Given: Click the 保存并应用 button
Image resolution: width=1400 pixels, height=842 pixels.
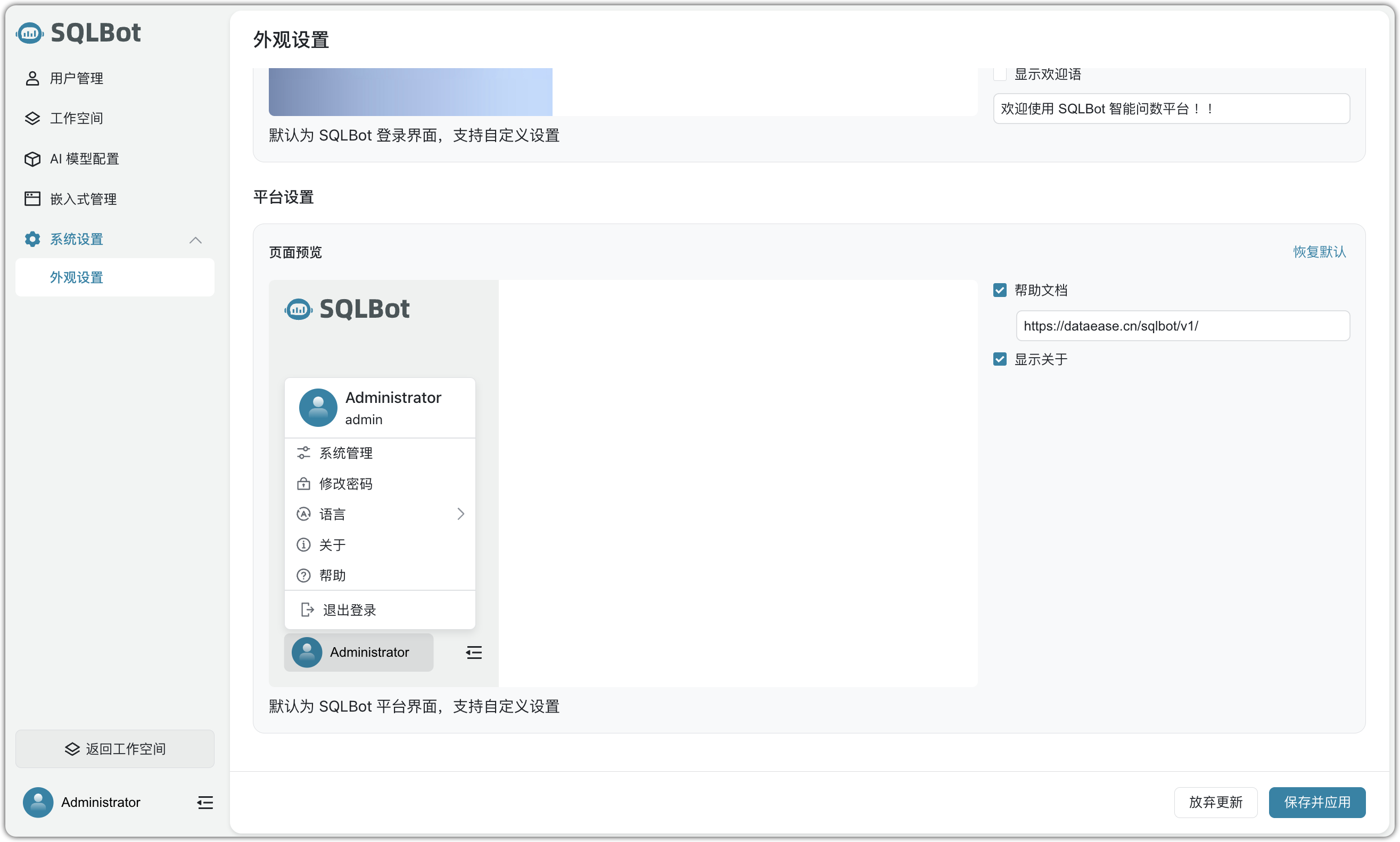Looking at the screenshot, I should point(1316,802).
